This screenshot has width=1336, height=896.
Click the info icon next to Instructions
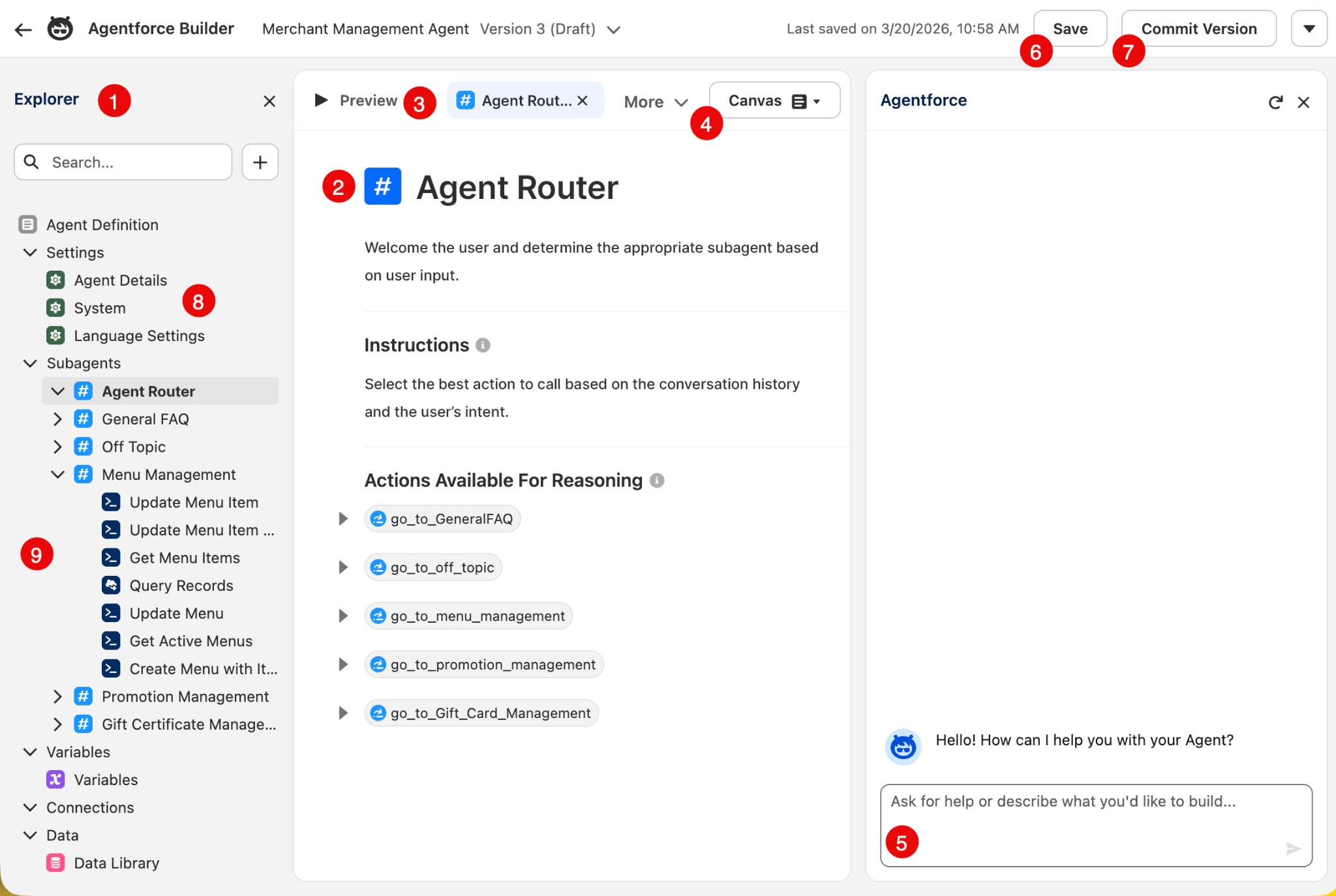pyautogui.click(x=483, y=345)
